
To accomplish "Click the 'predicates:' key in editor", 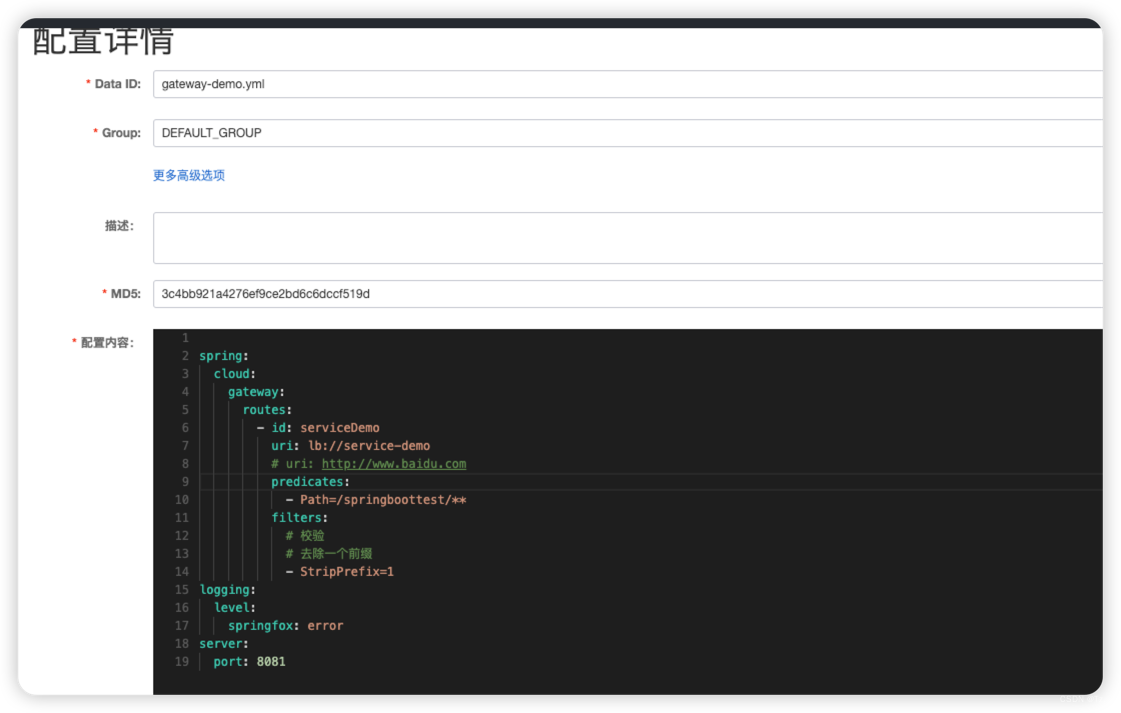I will click(x=310, y=481).
